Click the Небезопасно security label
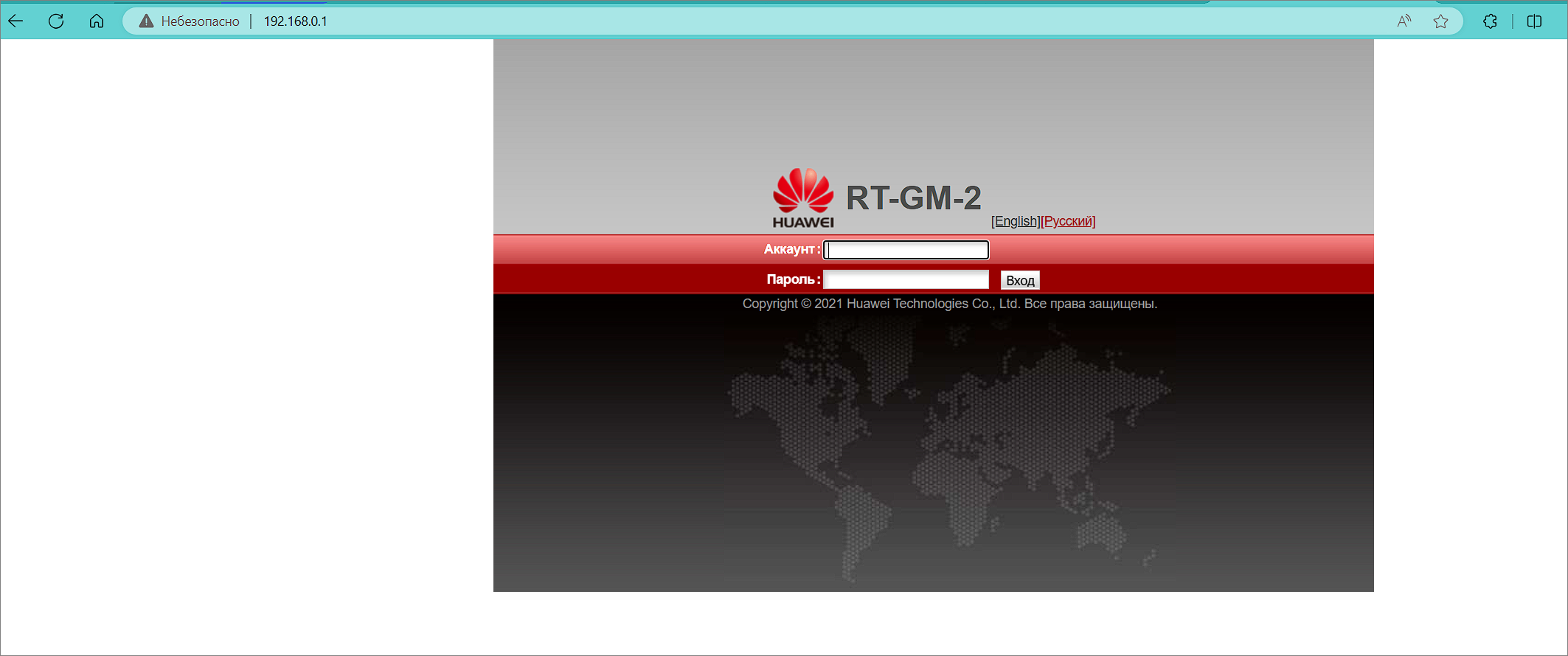 200,21
